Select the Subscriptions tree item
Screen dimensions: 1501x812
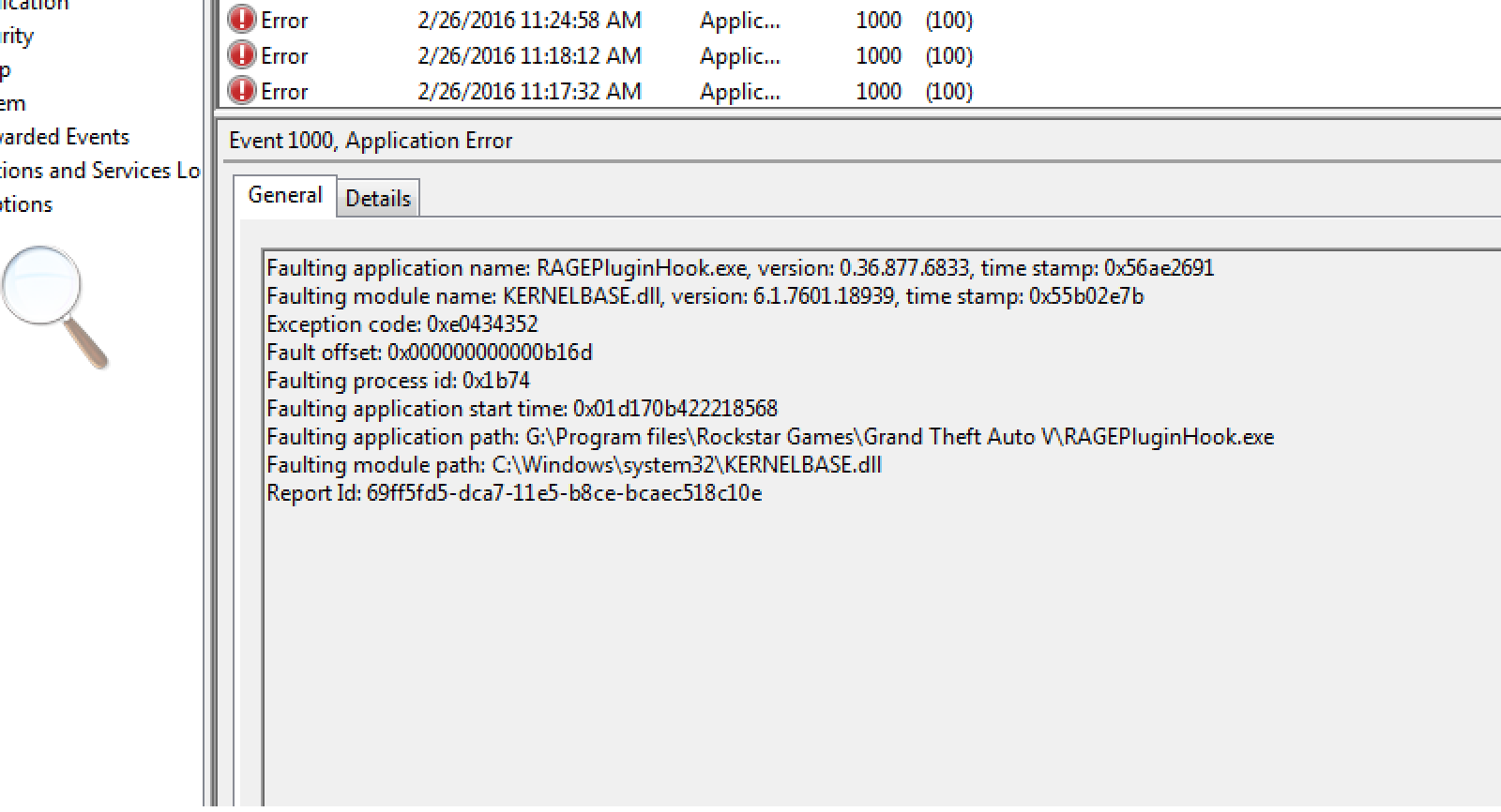tap(26, 204)
